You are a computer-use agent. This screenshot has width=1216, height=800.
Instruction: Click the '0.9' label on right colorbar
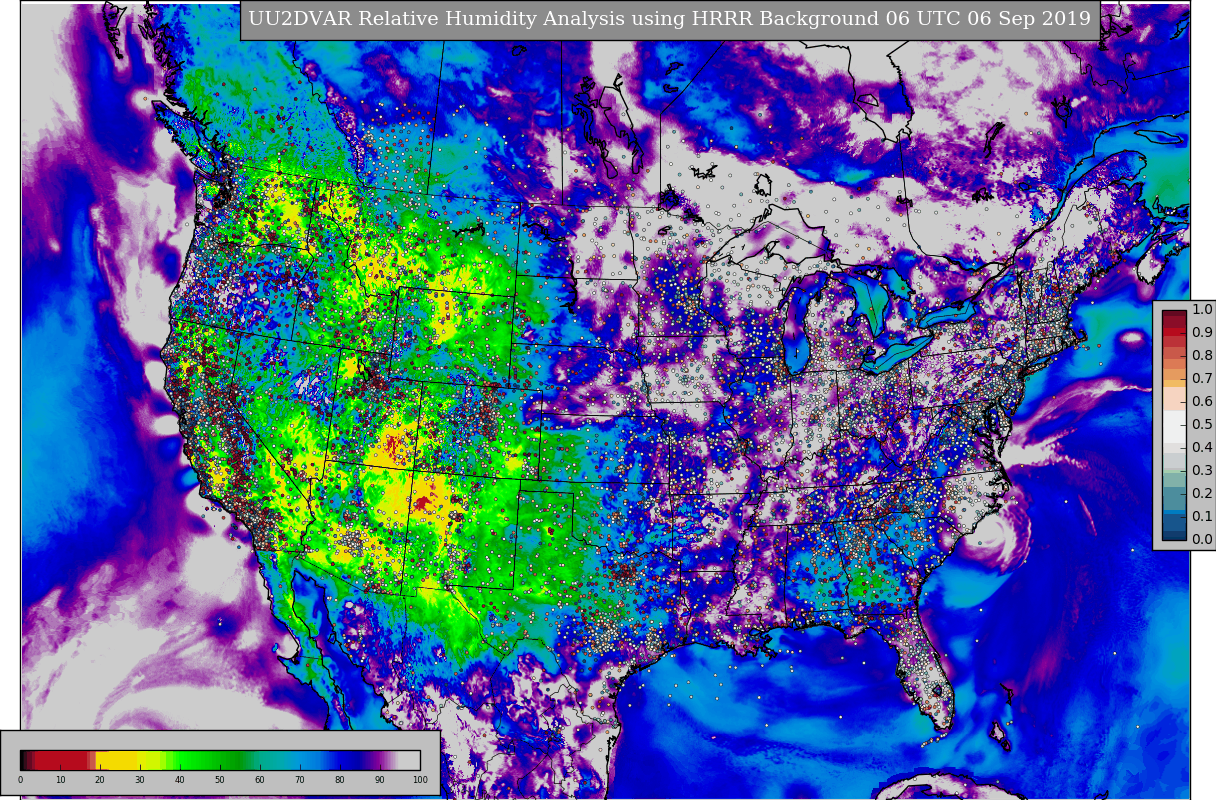pos(1202,333)
